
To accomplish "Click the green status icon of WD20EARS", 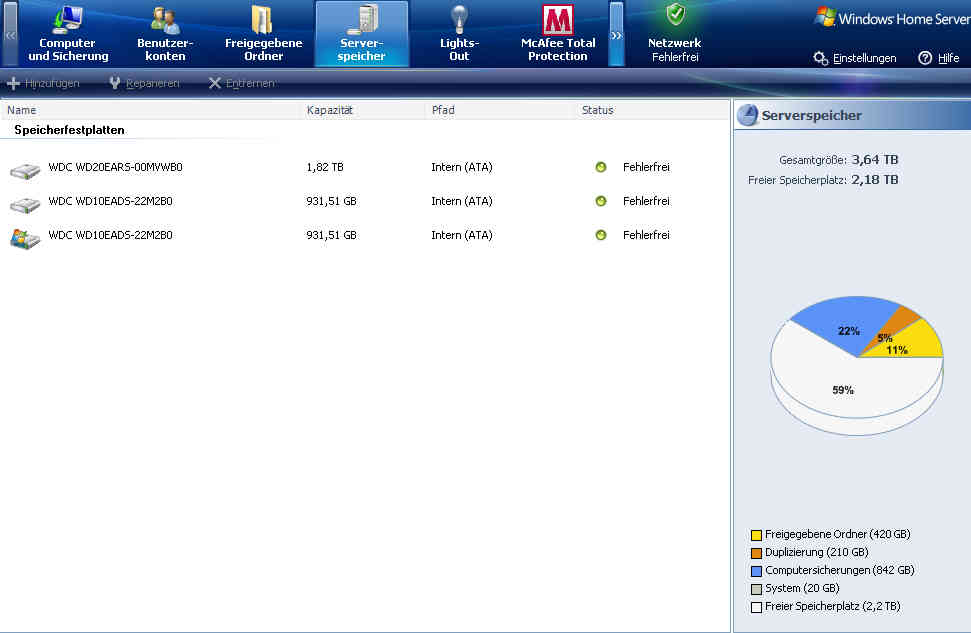I will click(x=601, y=167).
